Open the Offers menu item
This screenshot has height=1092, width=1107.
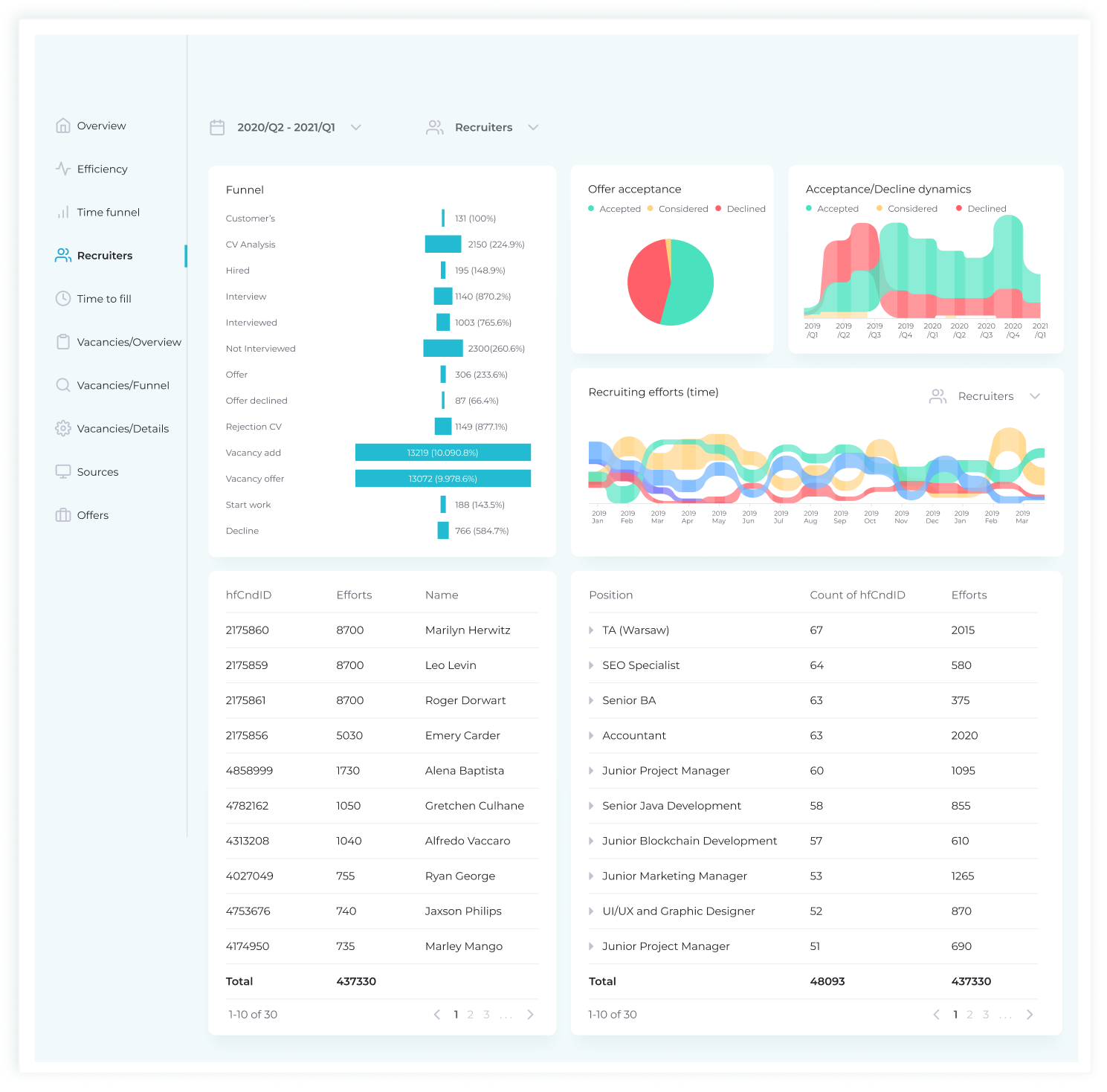click(x=93, y=515)
